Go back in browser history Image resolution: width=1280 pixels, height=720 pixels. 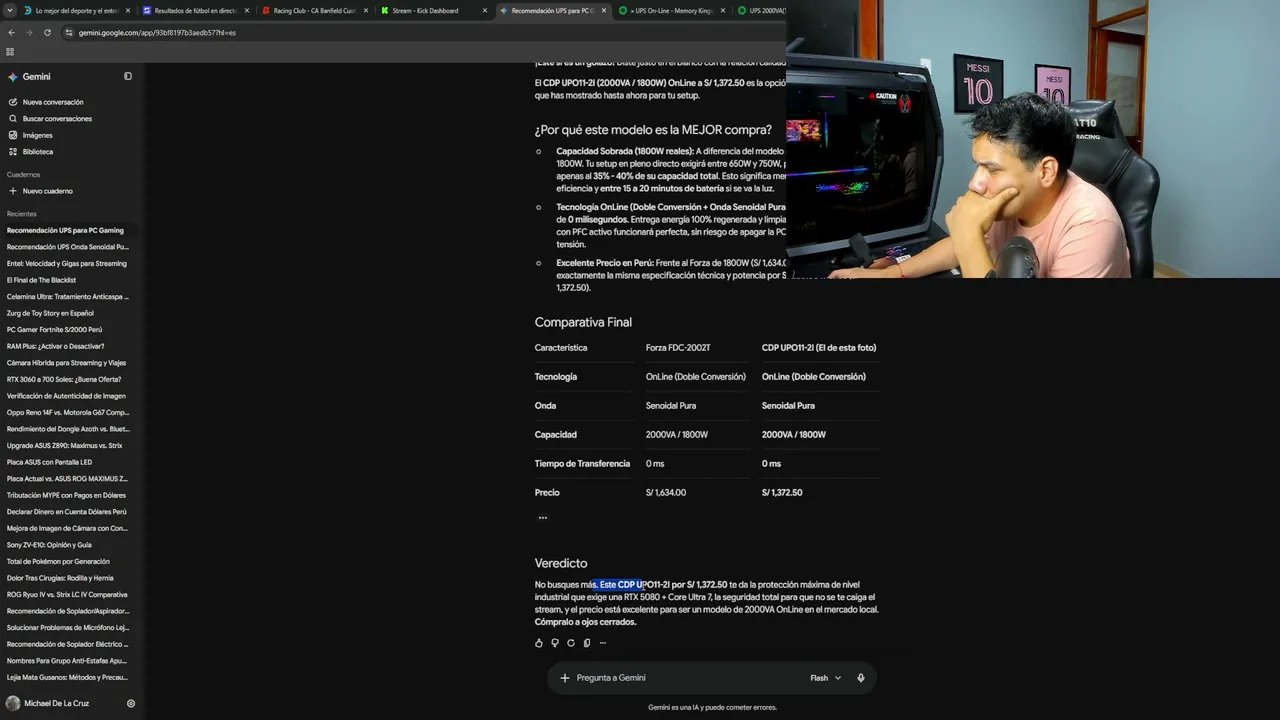11,32
